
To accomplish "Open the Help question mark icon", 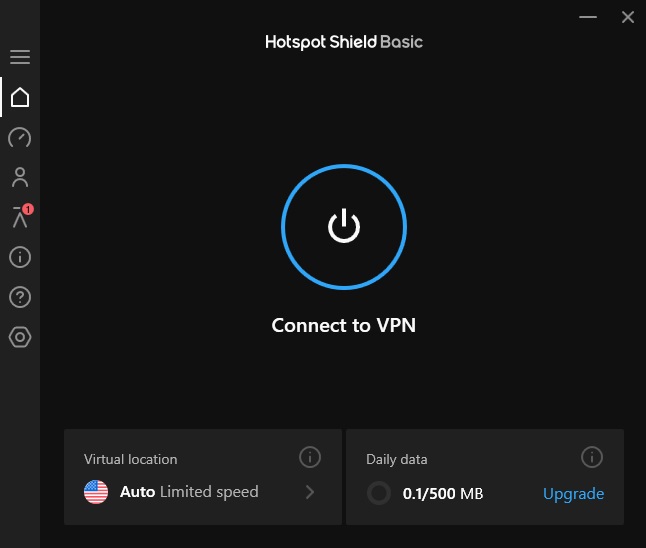I will tap(20, 297).
